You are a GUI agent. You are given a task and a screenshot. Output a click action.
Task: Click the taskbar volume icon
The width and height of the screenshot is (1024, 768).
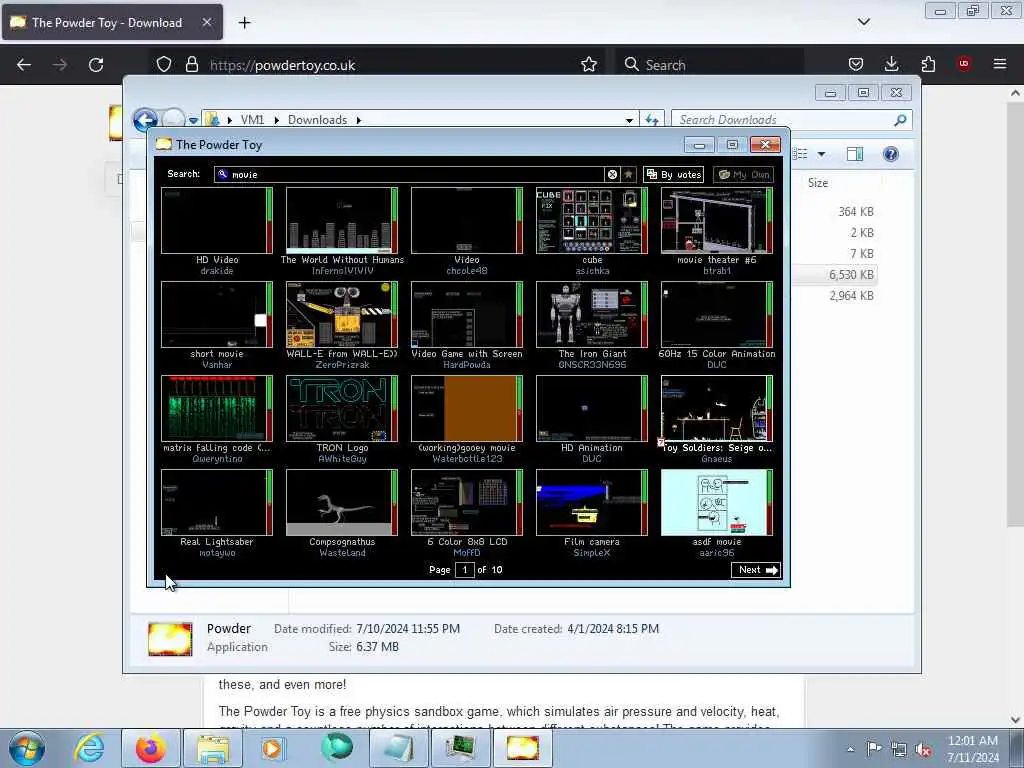pos(923,750)
